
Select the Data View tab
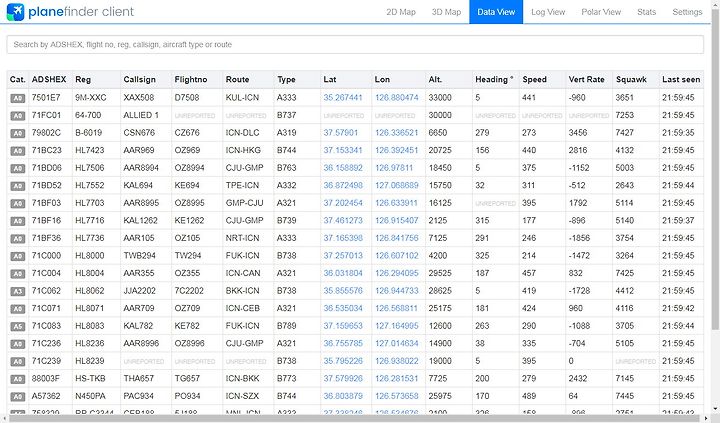click(x=496, y=12)
